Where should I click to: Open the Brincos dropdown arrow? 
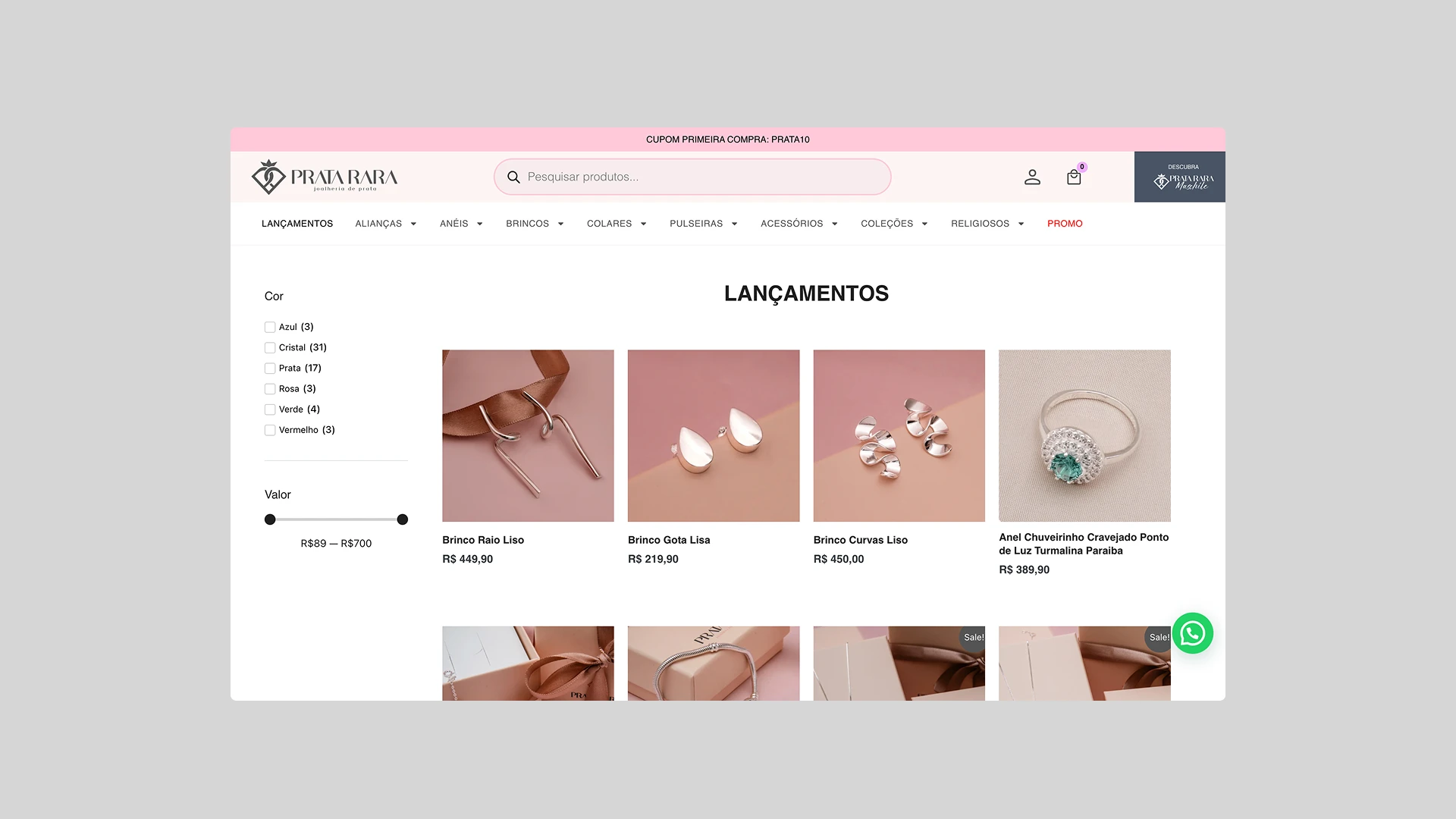560,224
